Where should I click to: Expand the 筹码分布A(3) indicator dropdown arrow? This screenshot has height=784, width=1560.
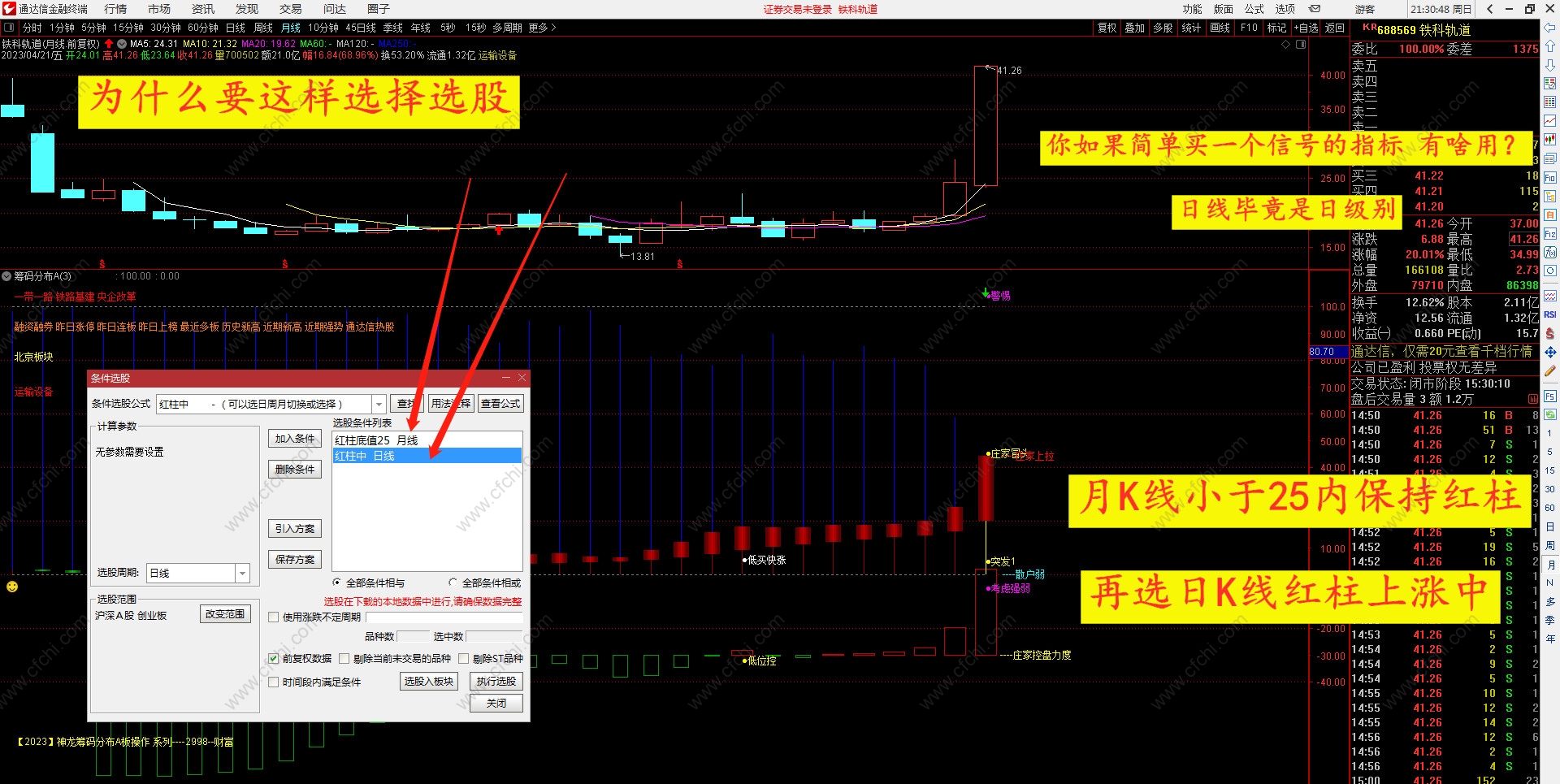(x=6, y=276)
